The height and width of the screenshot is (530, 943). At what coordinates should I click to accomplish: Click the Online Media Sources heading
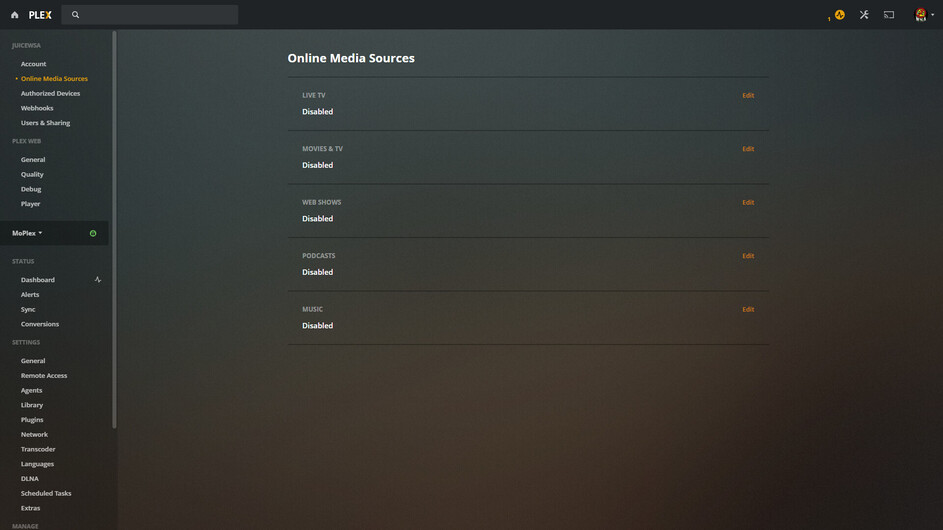(351, 58)
